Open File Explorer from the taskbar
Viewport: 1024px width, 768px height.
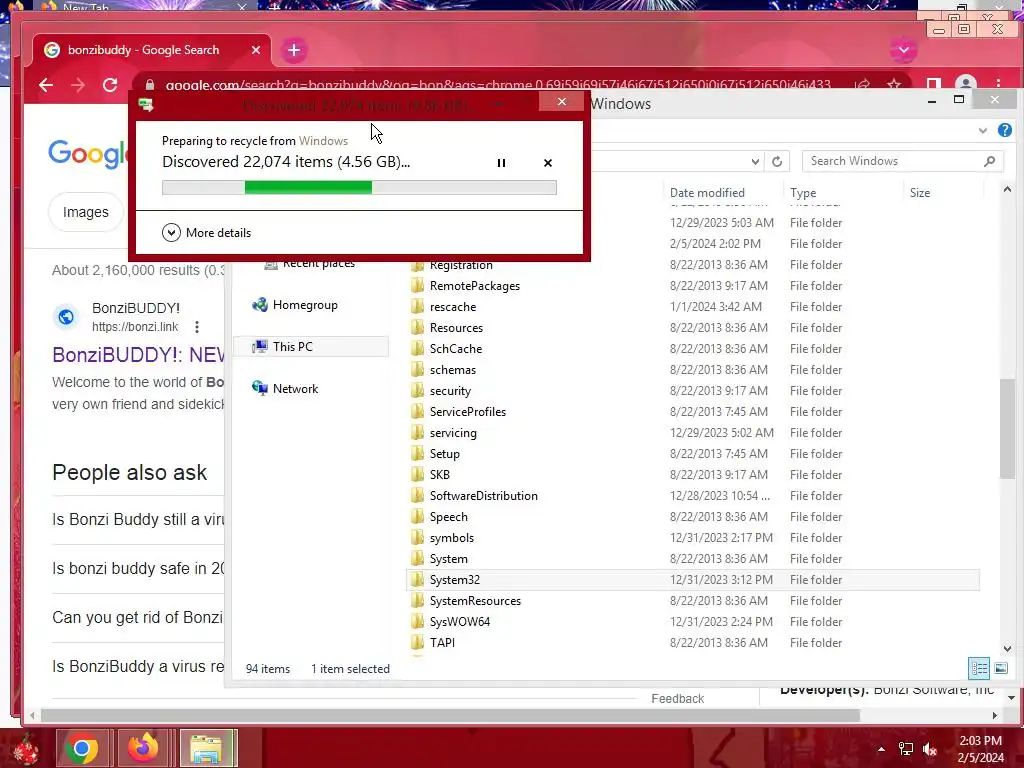[206, 748]
